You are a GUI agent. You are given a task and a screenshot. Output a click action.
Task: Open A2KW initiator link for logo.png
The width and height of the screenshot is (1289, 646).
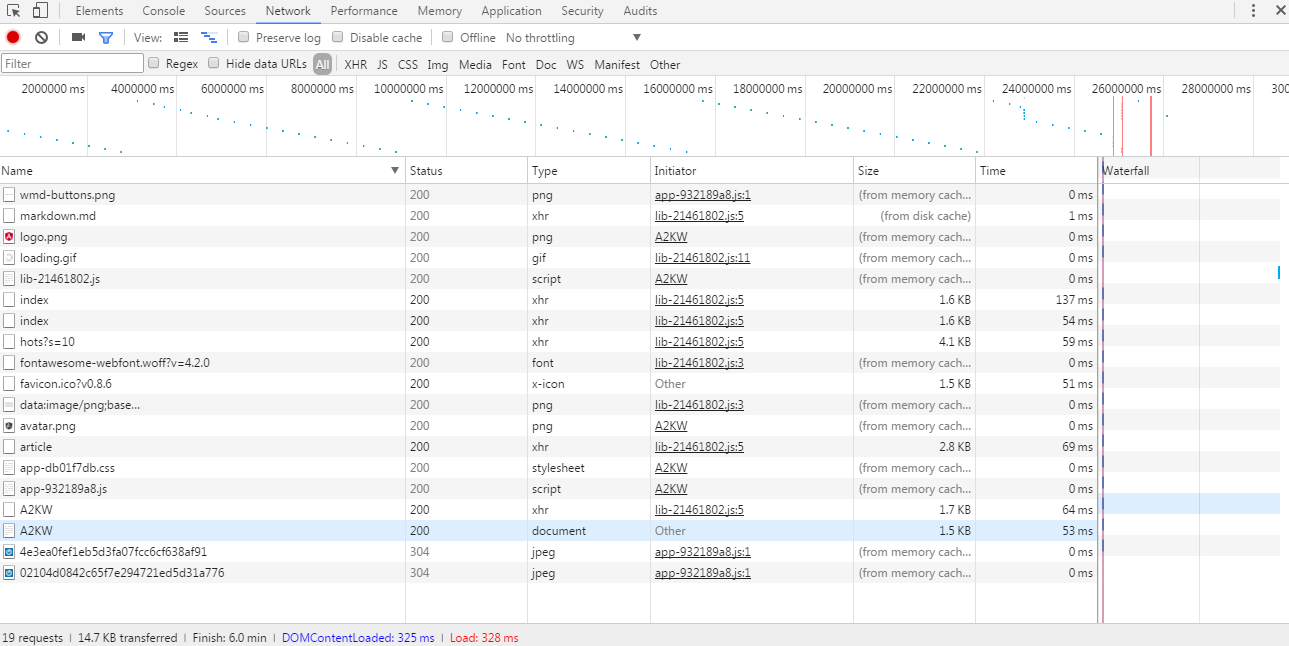pyautogui.click(x=671, y=237)
